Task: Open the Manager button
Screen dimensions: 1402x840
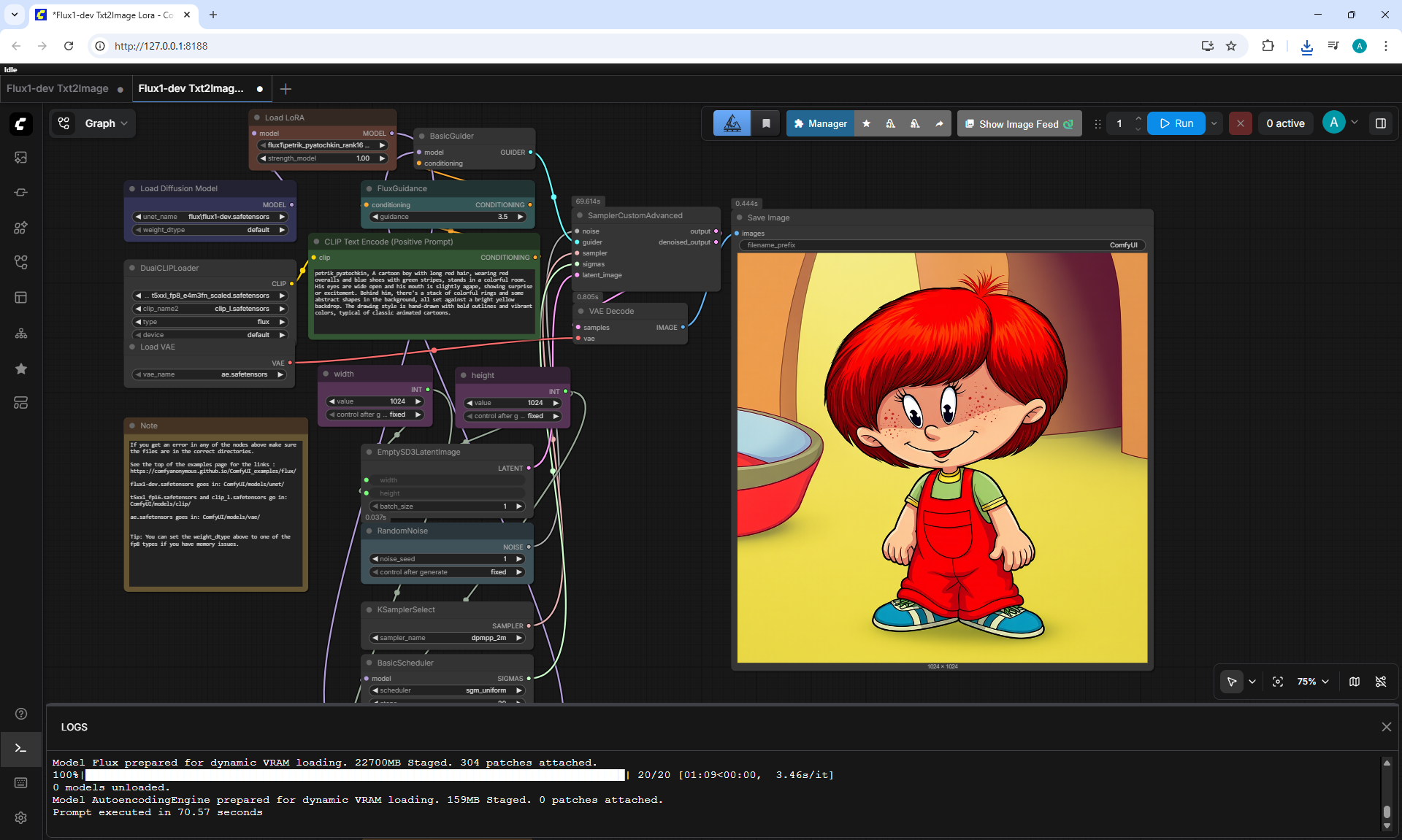Action: click(x=820, y=123)
